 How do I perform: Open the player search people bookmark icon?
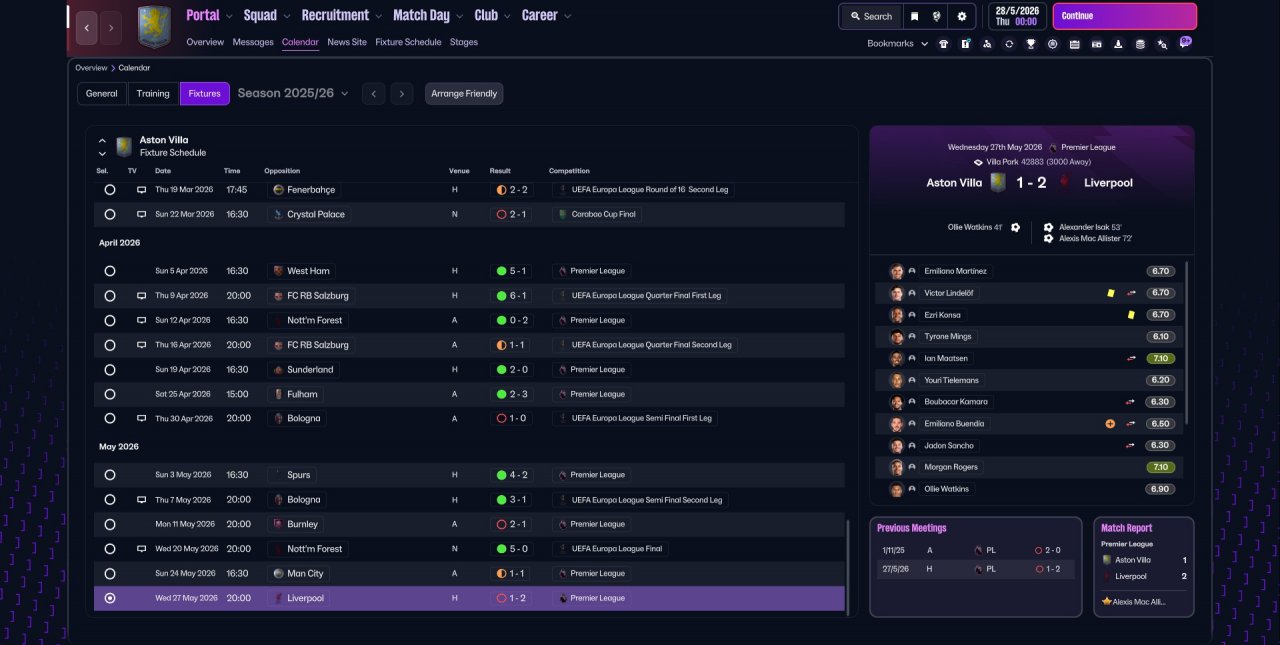point(987,44)
